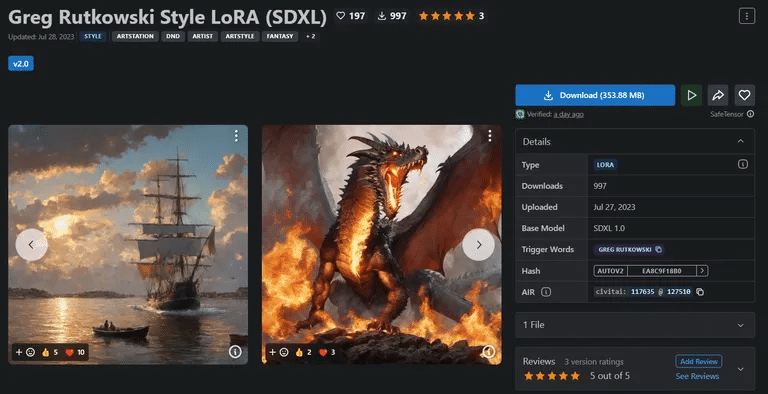The image size is (768, 394).
Task: Toggle heart reaction on the ship image
Action: tap(75, 352)
